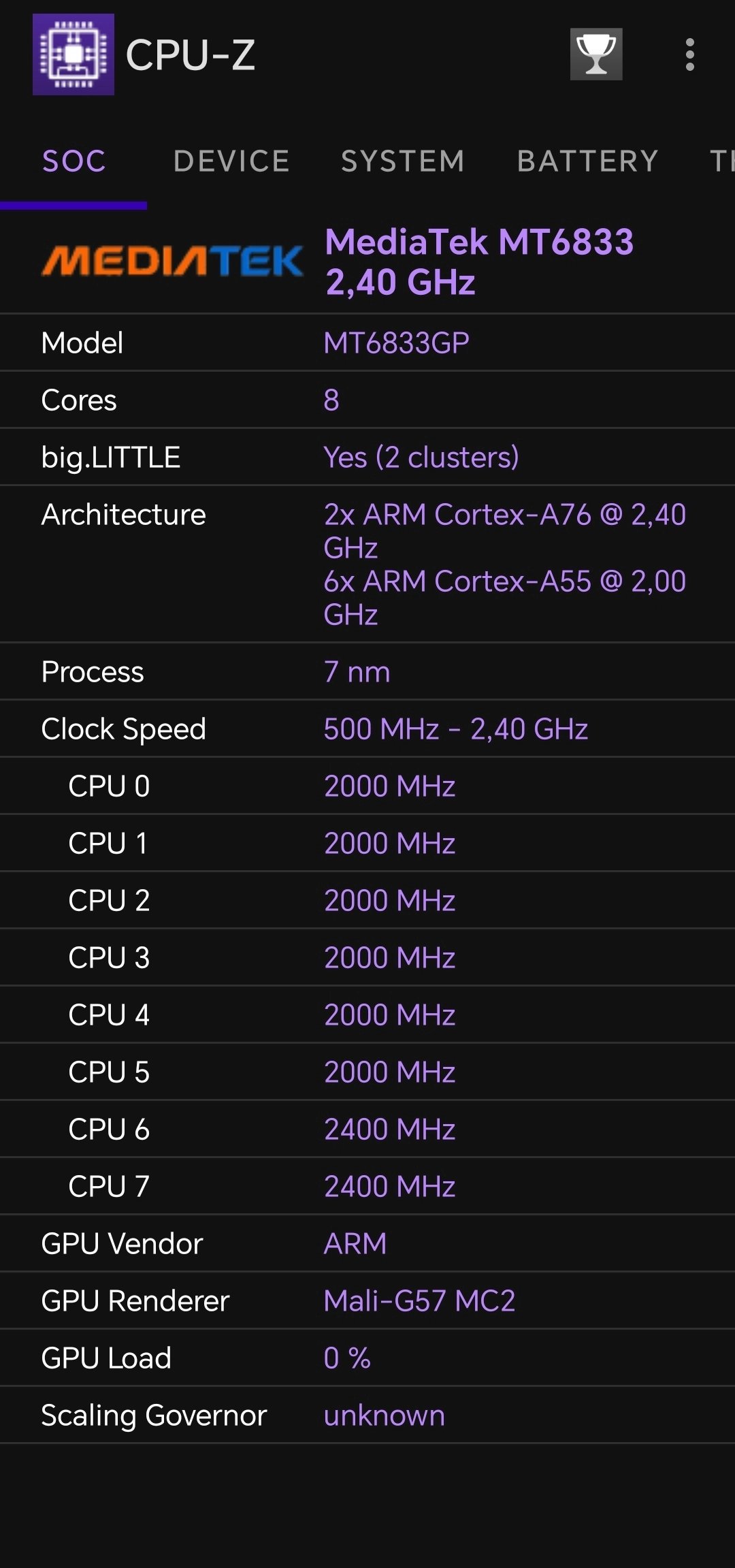Open the BATTERY tab
This screenshot has height=1568, width=735.
pos(587,161)
